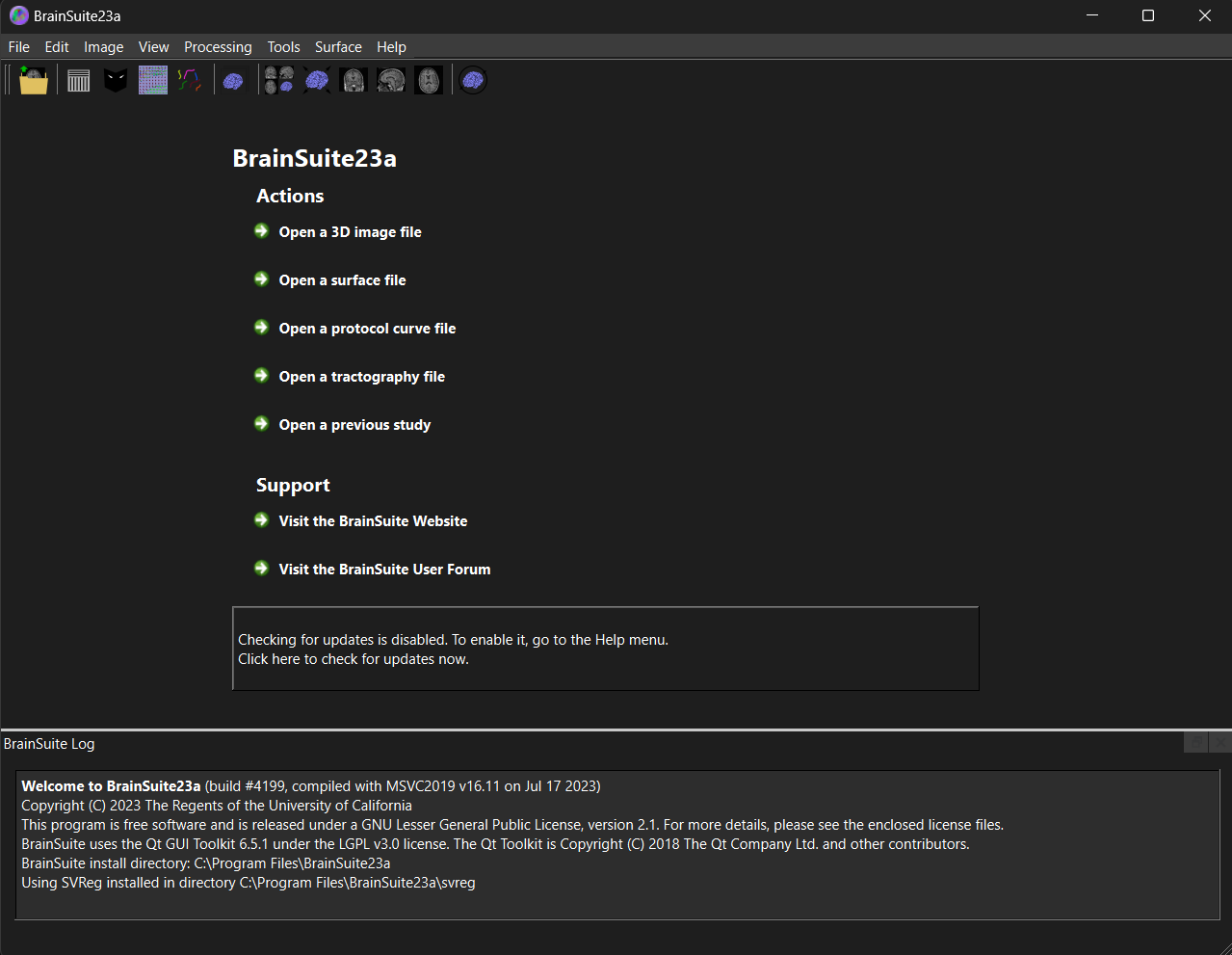The width and height of the screenshot is (1232, 955).
Task: Open the Processing menu
Action: [x=218, y=47]
